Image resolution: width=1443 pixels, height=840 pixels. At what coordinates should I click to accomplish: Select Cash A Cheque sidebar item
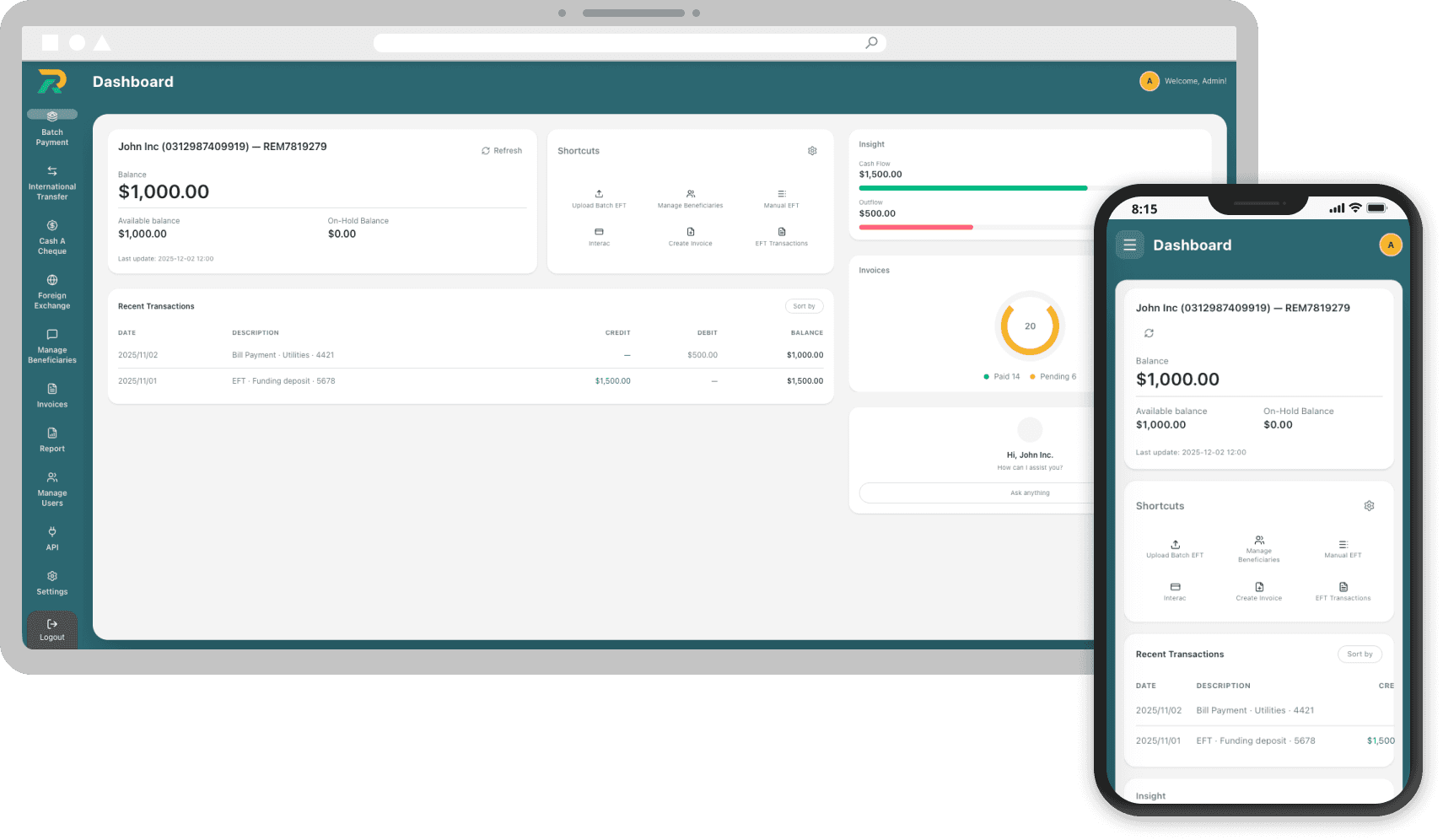[52, 238]
